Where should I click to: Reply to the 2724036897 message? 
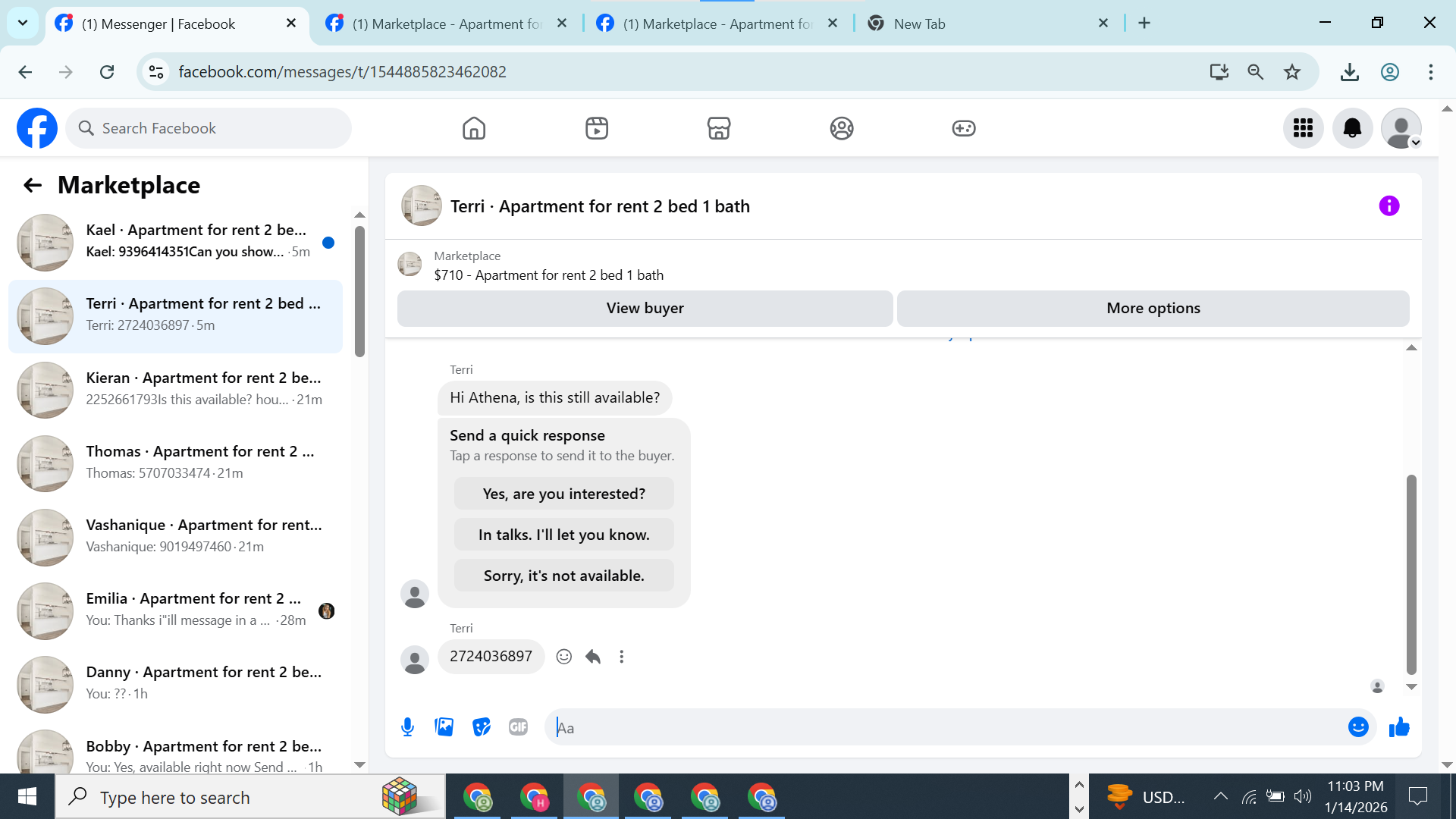pos(593,657)
